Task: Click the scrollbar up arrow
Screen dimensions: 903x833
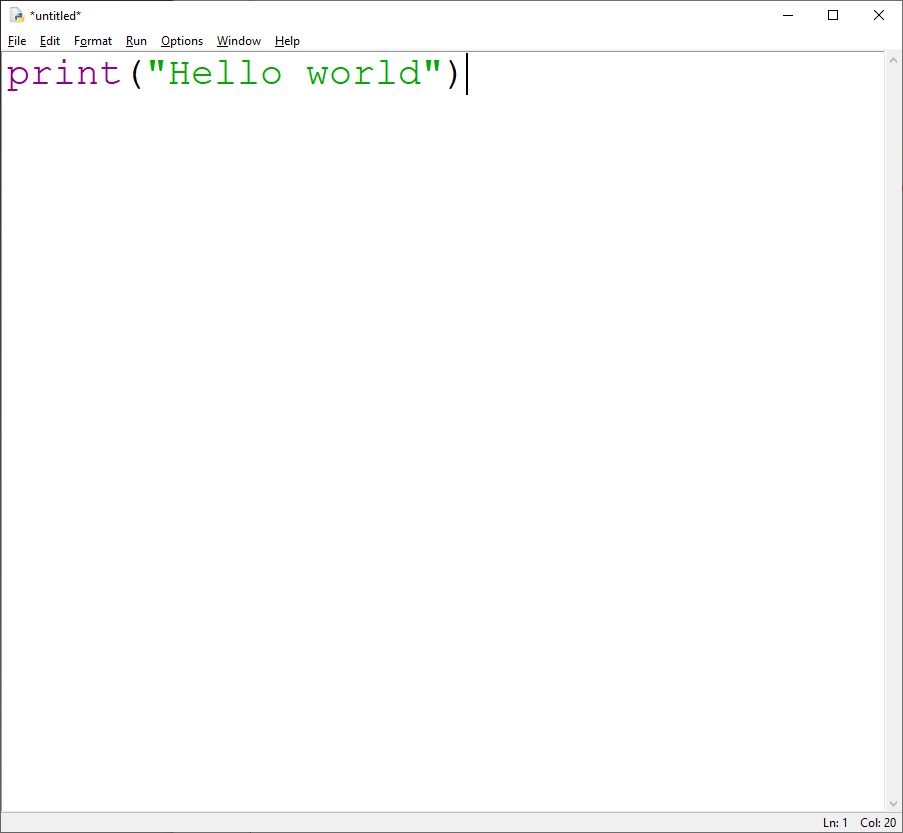Action: [x=894, y=61]
